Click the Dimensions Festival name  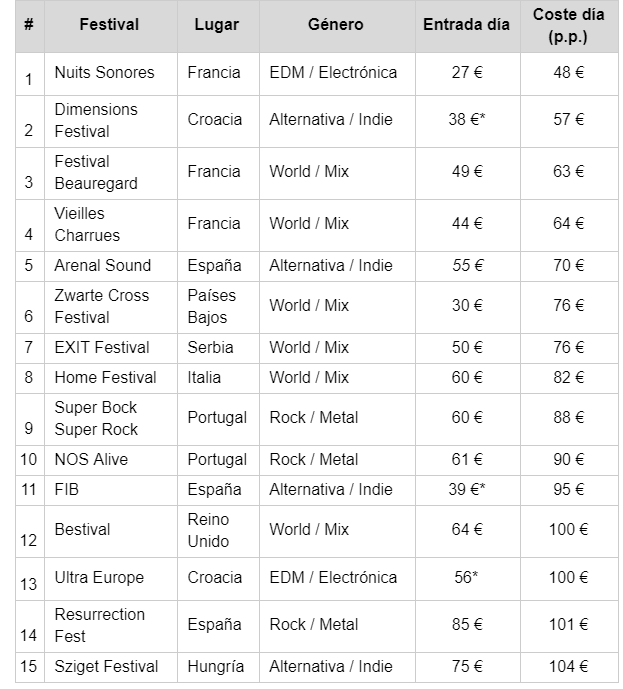coord(96,120)
